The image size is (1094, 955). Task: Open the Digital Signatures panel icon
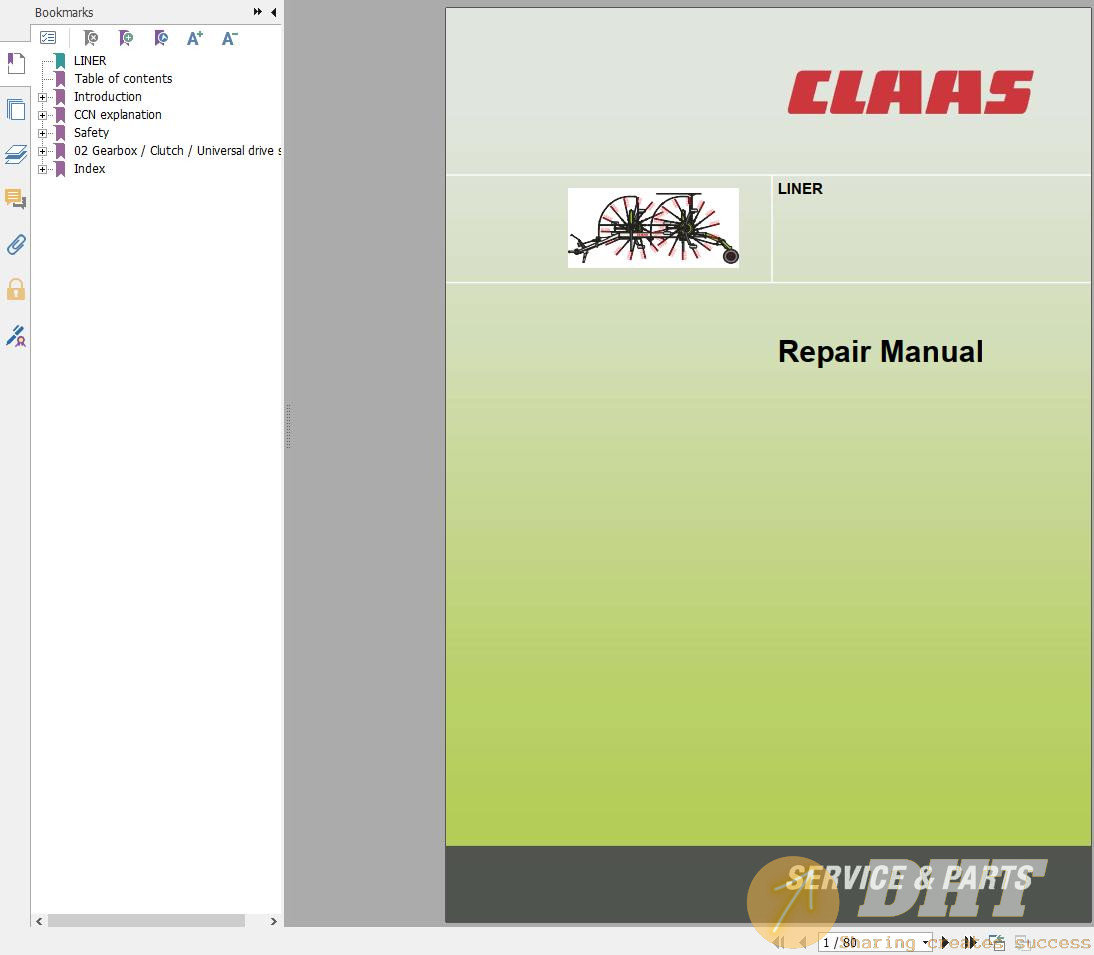tap(15, 336)
